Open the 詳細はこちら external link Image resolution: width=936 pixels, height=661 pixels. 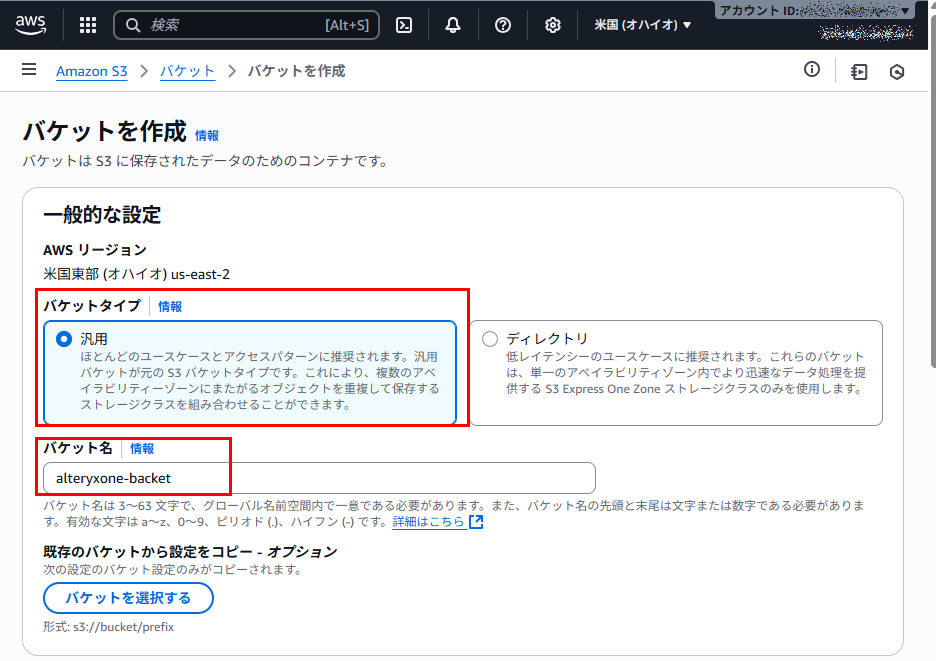click(x=437, y=522)
